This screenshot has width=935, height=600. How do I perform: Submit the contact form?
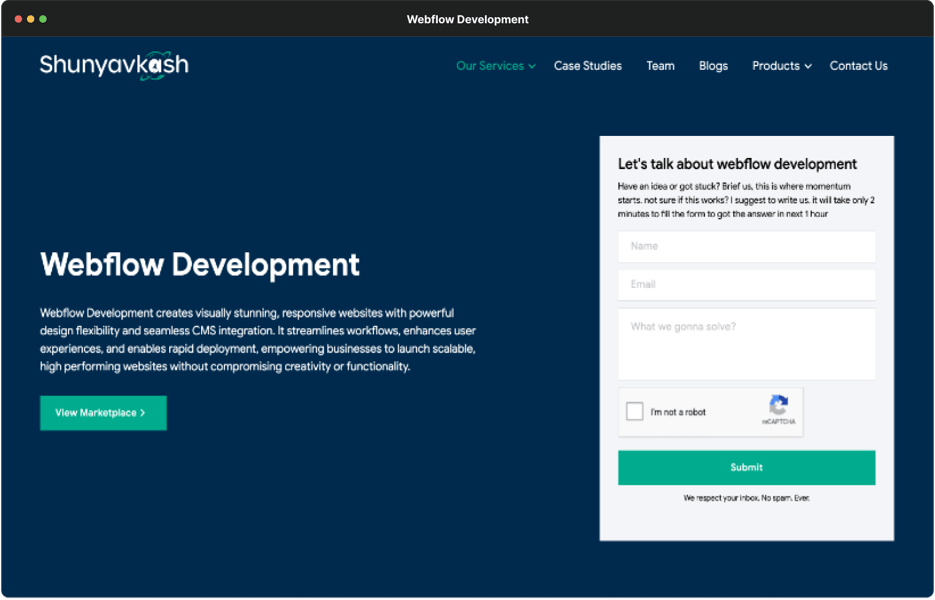click(x=746, y=468)
